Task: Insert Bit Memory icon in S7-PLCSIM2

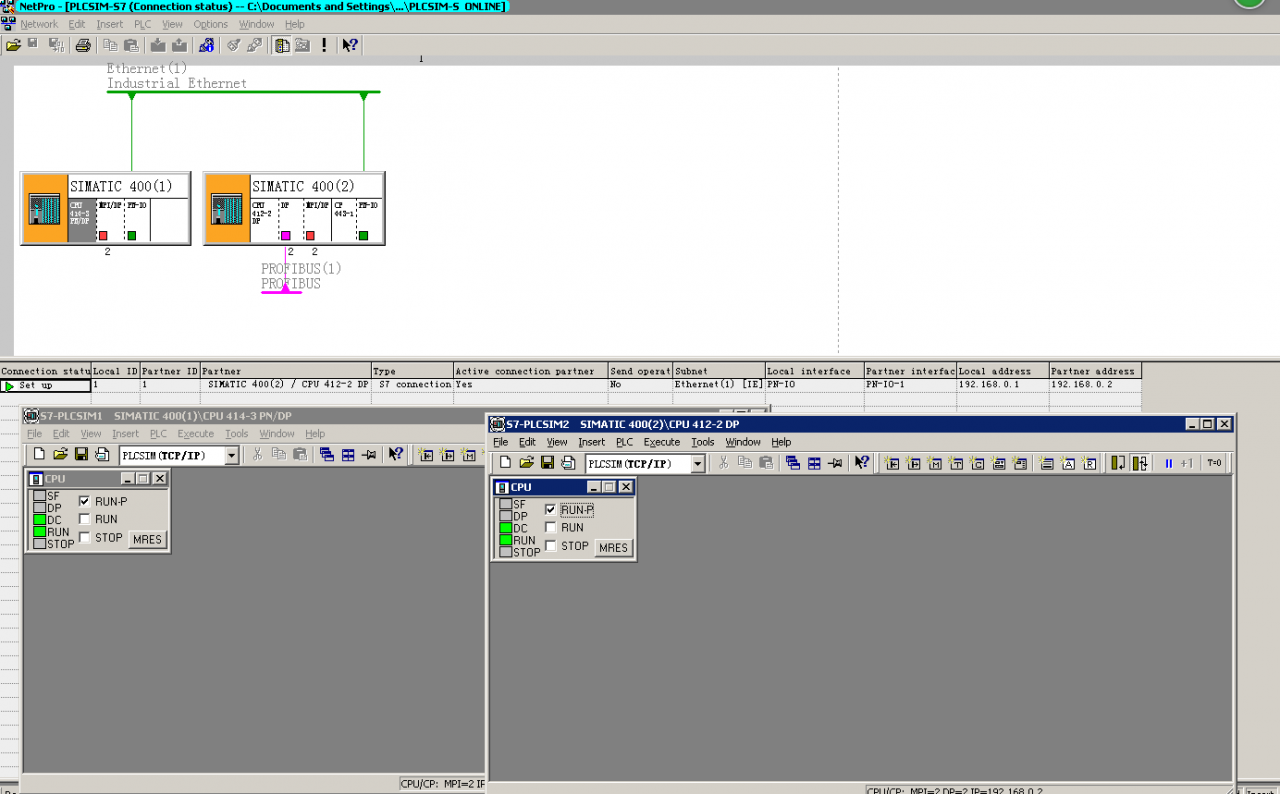Action: pyautogui.click(x=935, y=463)
